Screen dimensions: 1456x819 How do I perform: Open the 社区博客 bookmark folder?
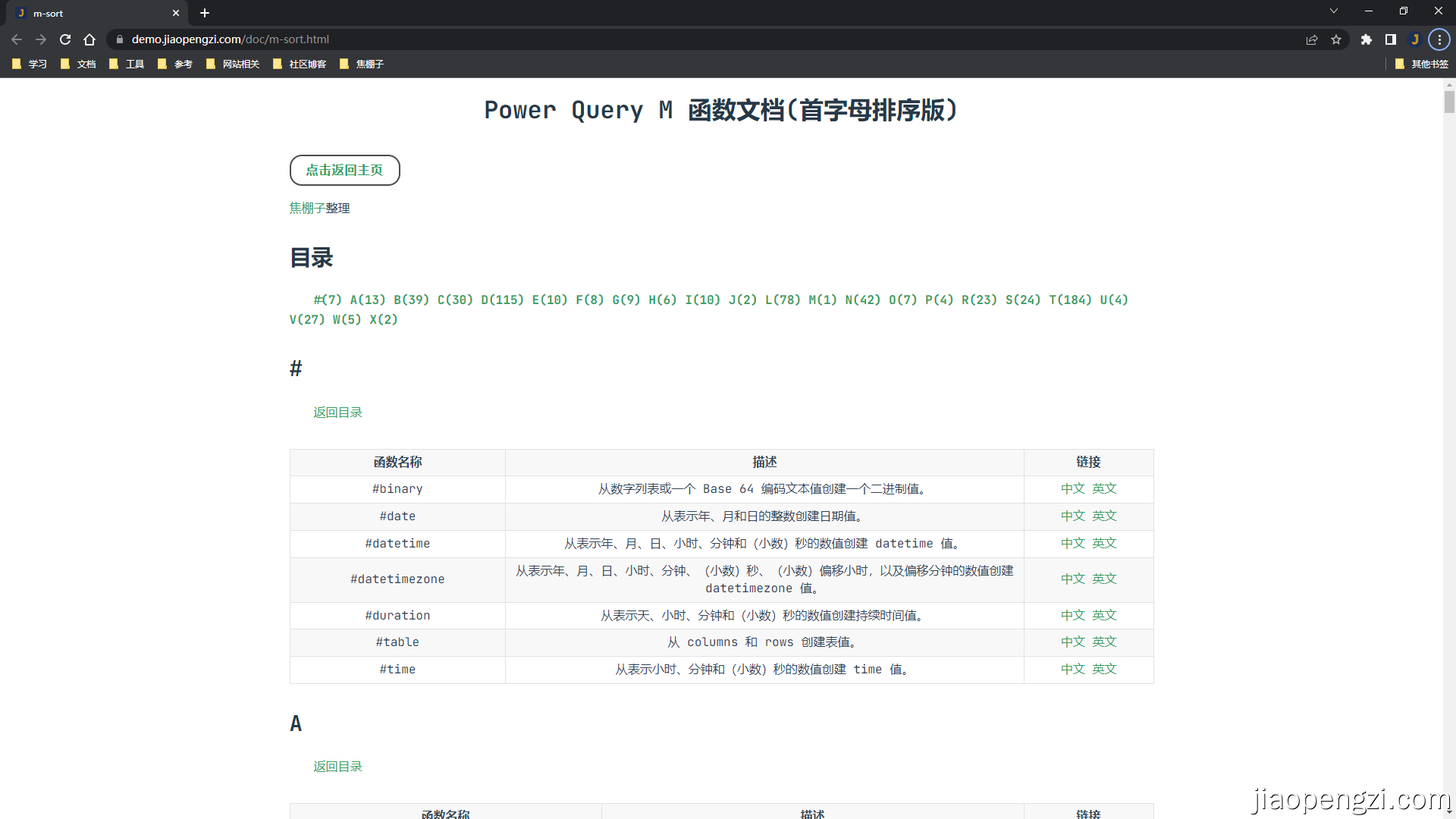300,64
